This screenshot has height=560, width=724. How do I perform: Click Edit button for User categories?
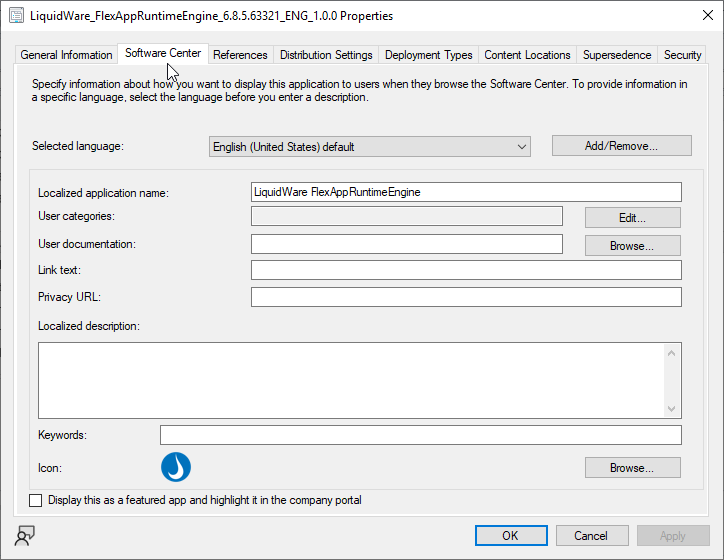pos(632,217)
